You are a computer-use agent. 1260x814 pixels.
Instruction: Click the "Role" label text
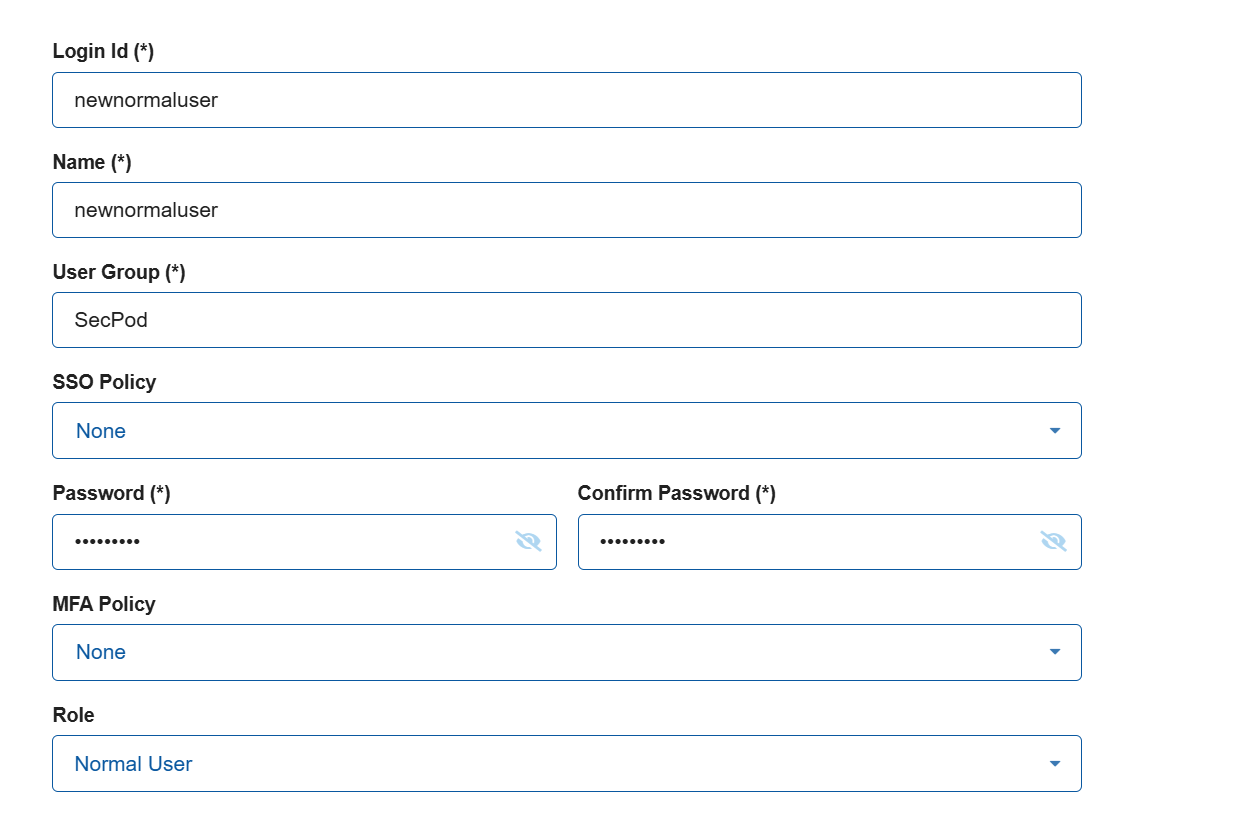click(x=73, y=715)
